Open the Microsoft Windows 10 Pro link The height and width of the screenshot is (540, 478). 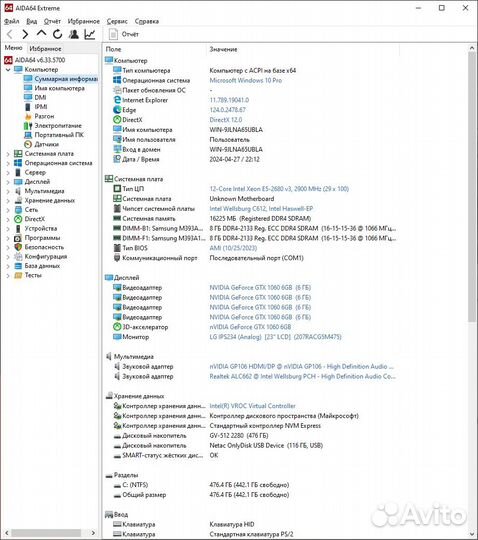pyautogui.click(x=246, y=80)
